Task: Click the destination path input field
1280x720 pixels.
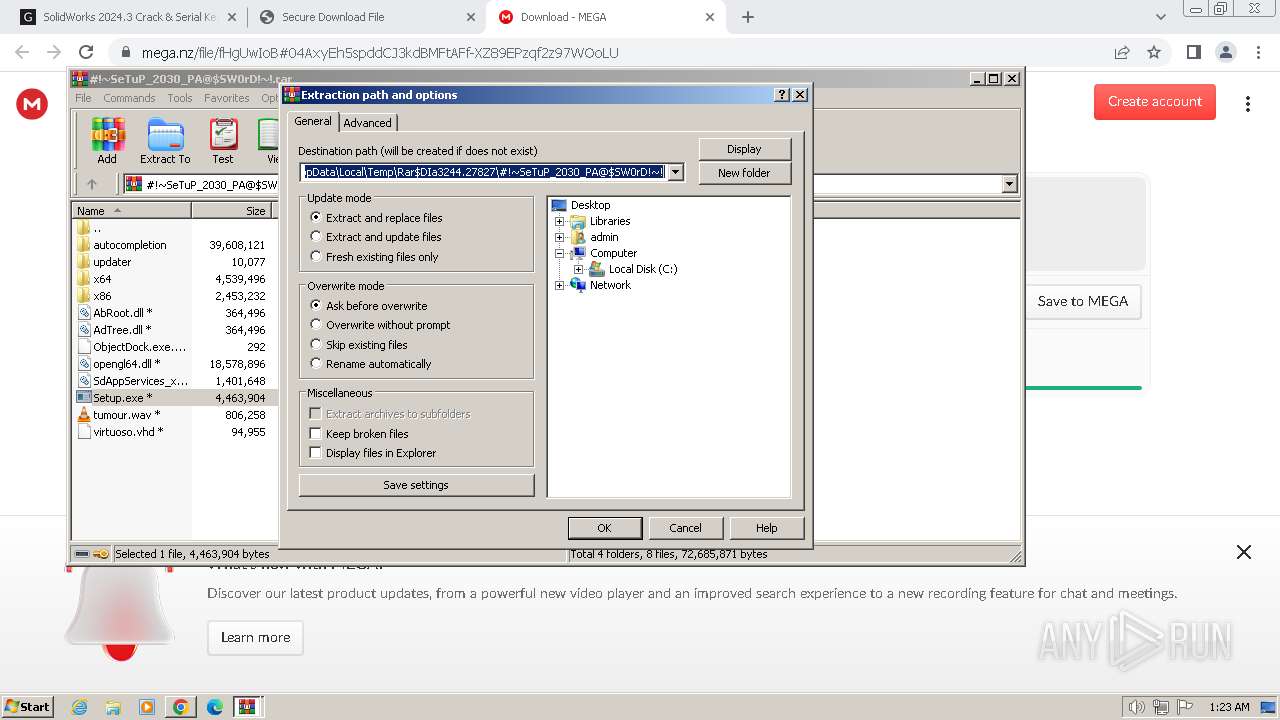Action: [x=484, y=172]
